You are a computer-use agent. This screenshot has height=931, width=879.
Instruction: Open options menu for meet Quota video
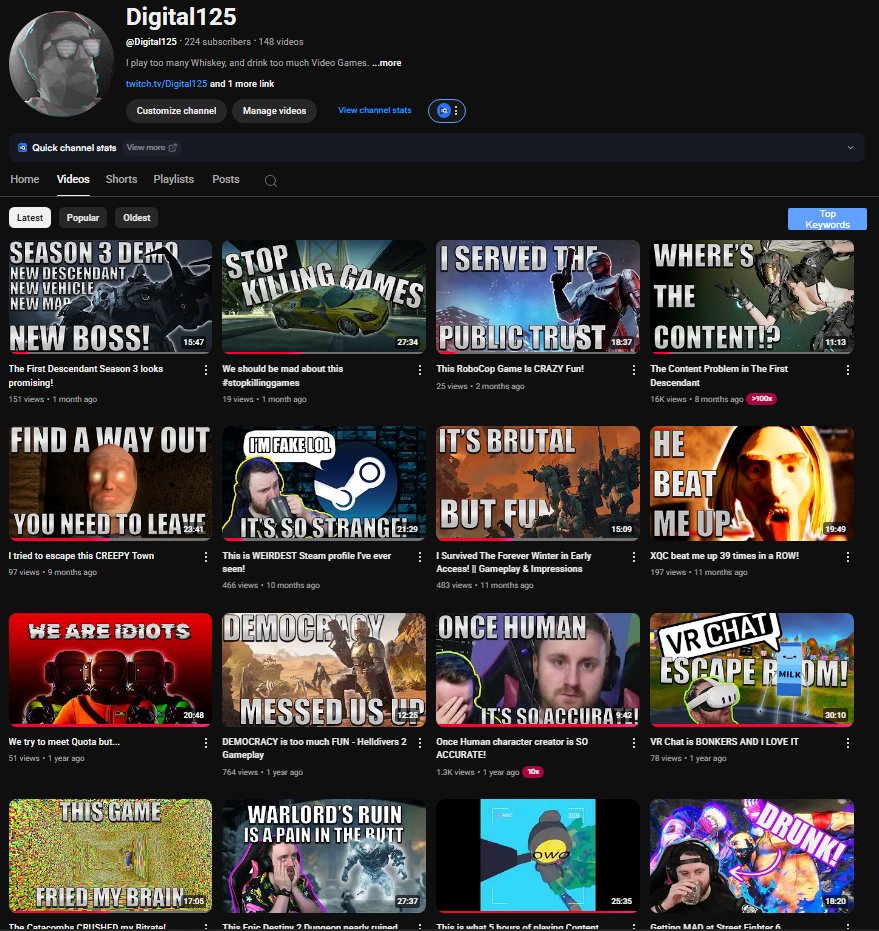coord(206,743)
